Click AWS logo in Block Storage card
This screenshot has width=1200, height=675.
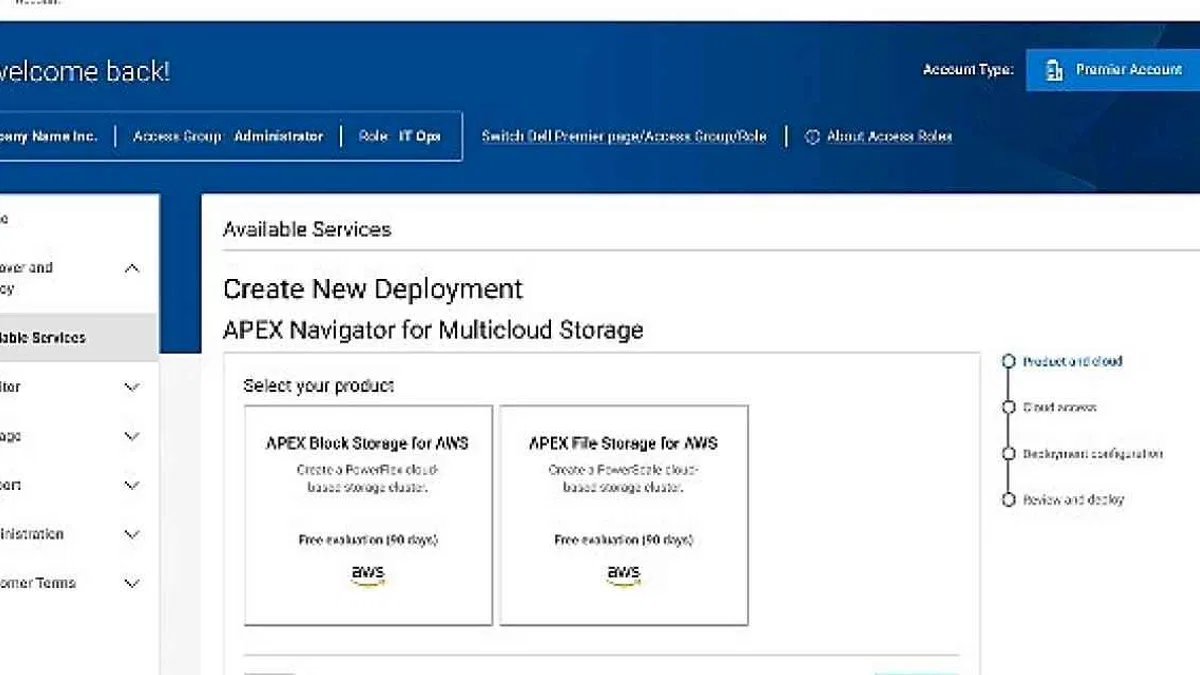[368, 576]
